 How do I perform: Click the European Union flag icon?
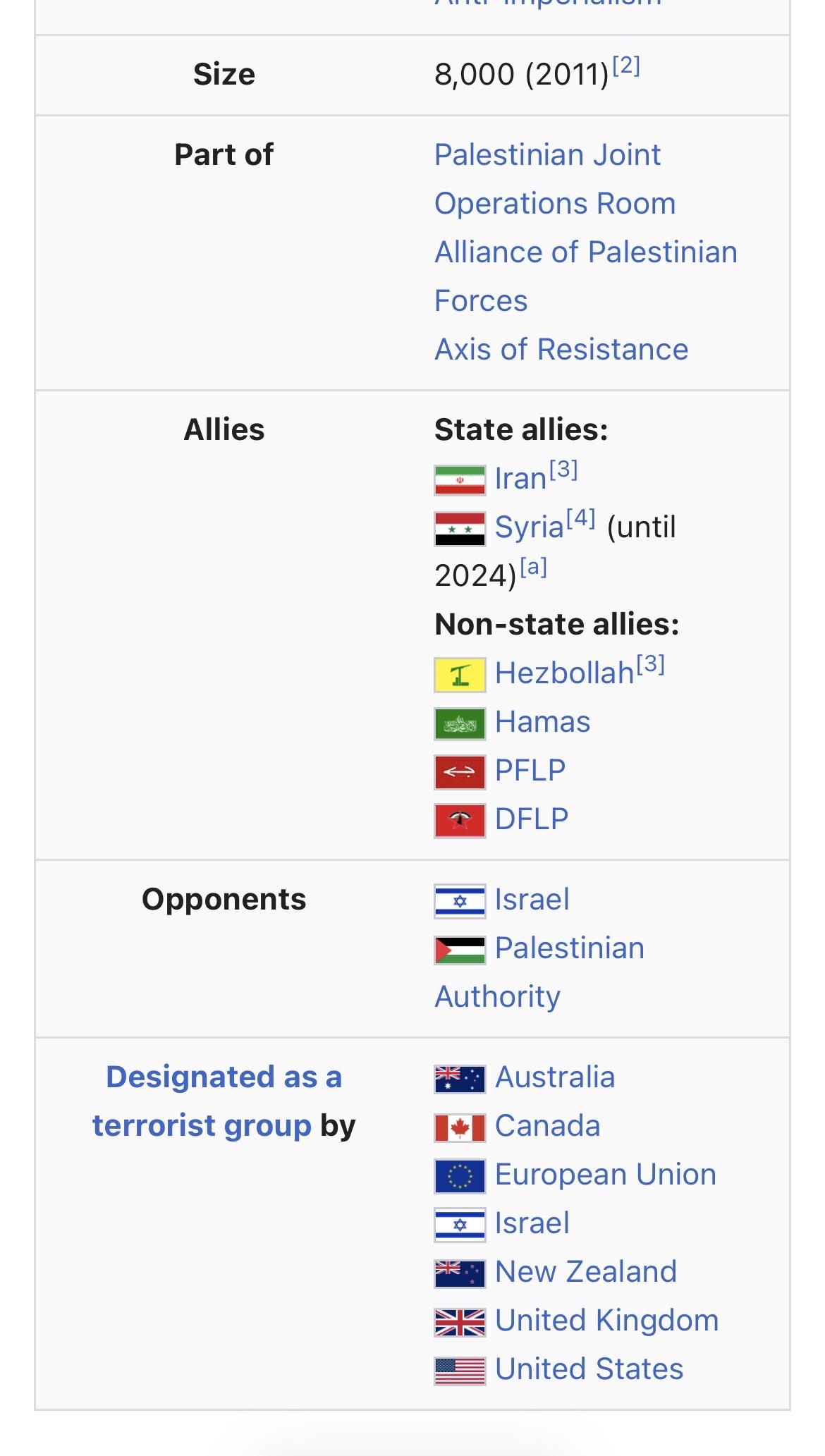[x=460, y=1176]
